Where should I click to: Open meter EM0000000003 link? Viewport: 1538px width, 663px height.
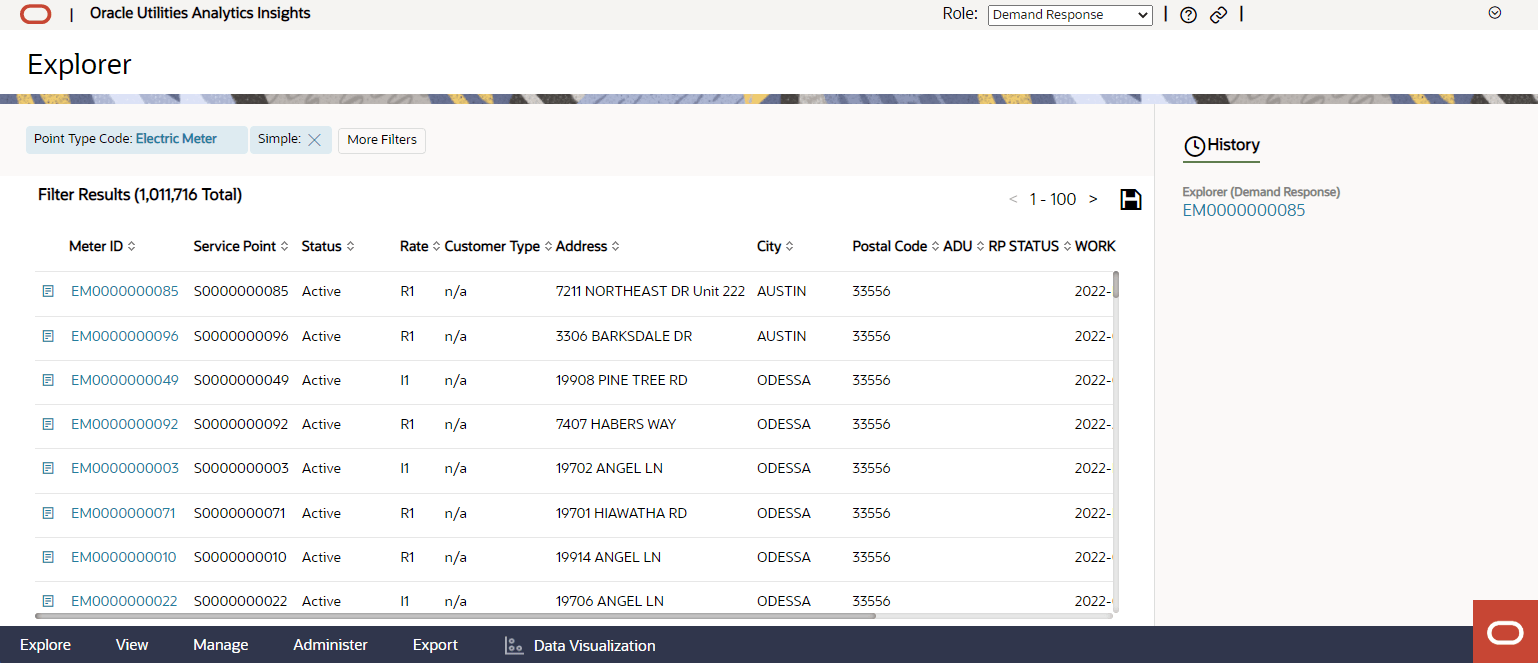[x=124, y=468]
